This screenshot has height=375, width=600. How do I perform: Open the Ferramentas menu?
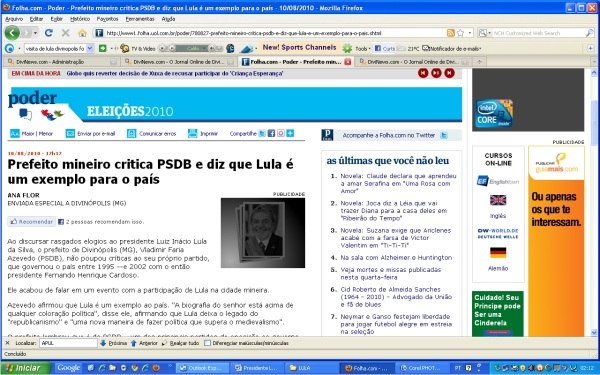(140, 19)
